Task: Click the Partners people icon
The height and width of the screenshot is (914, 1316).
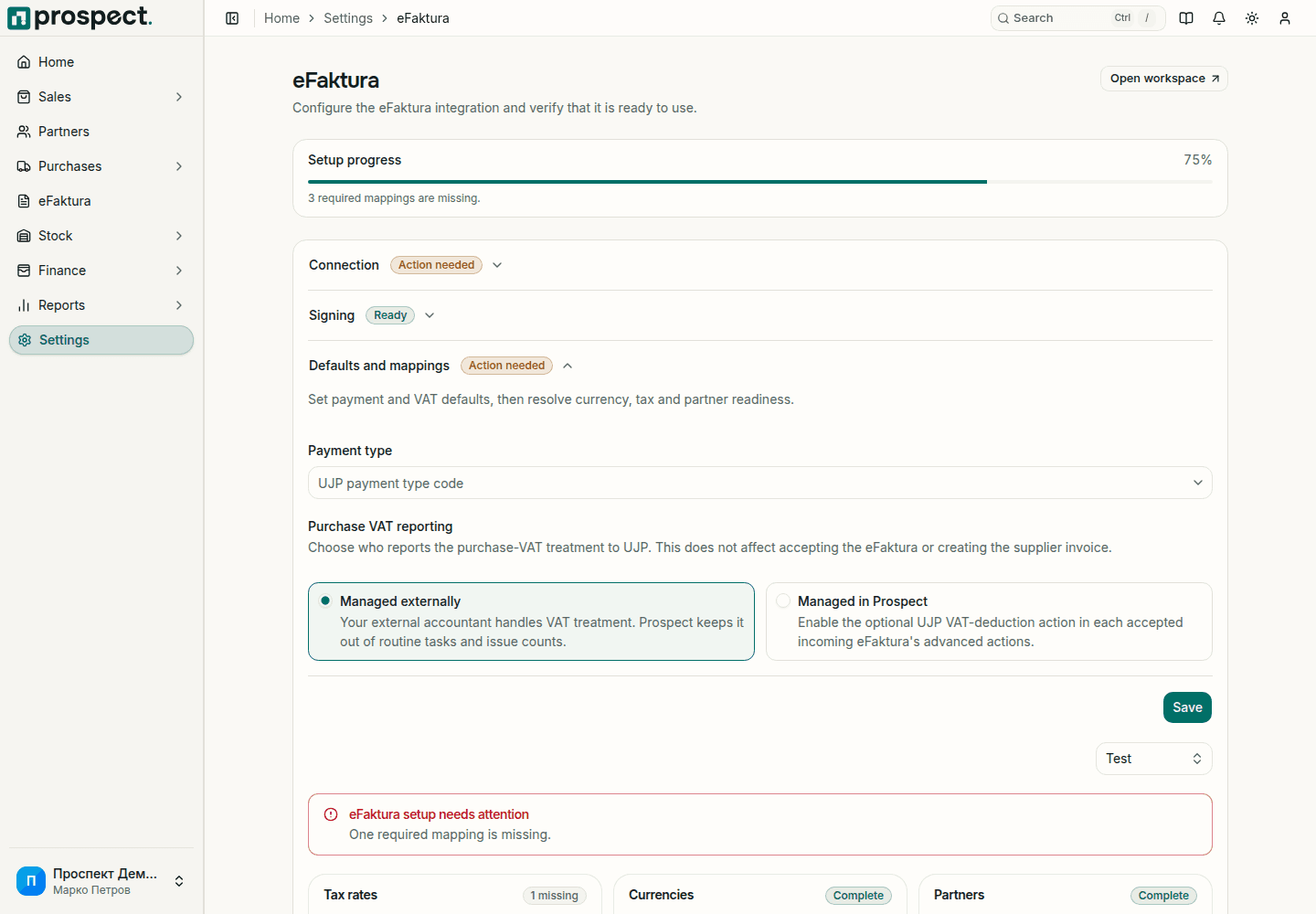Action: 24,132
